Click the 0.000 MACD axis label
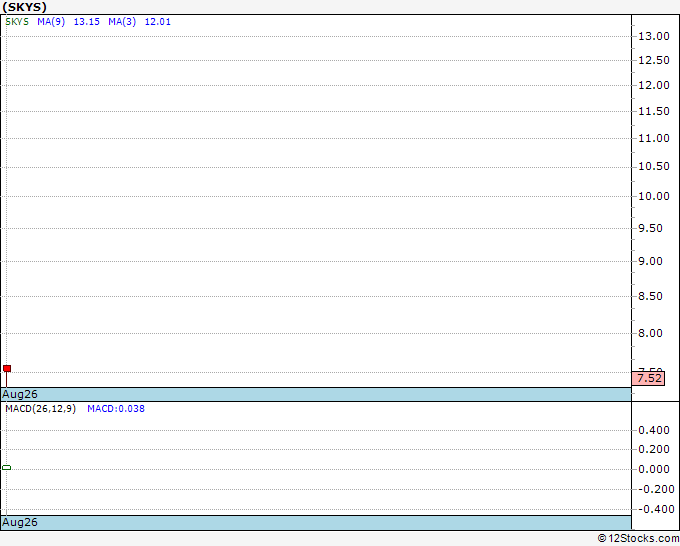Image resolution: width=680 pixels, height=546 pixels. [x=654, y=469]
